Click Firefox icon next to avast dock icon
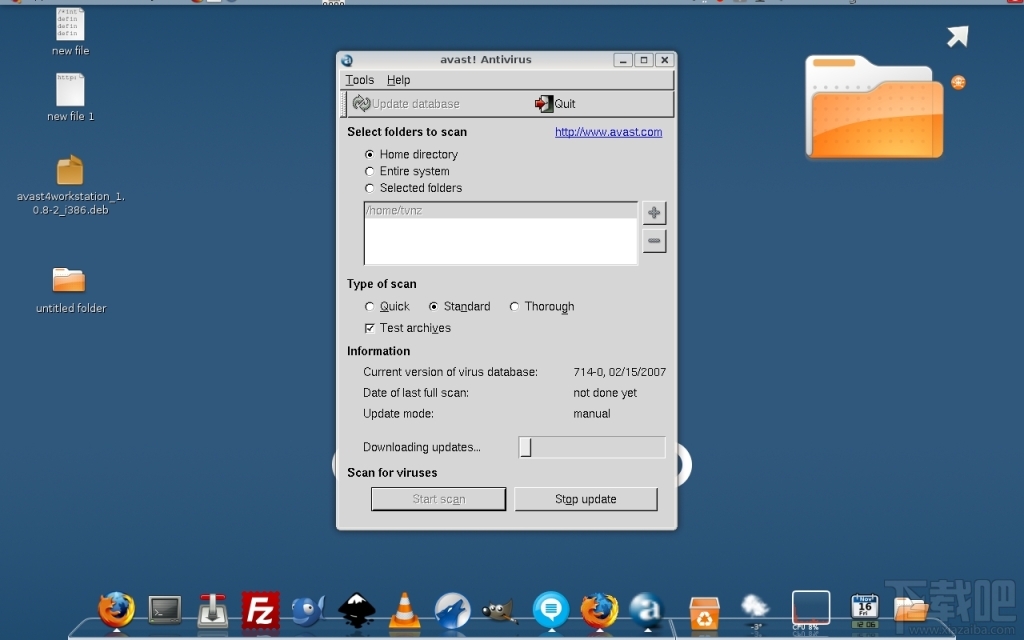The image size is (1024, 640). 599,610
